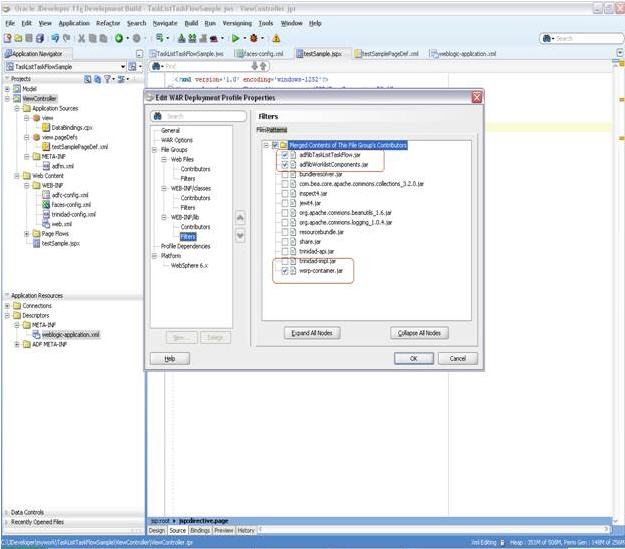This screenshot has height=549, width=625.
Task: Click the Collapse All Nodes button
Action: [x=419, y=333]
